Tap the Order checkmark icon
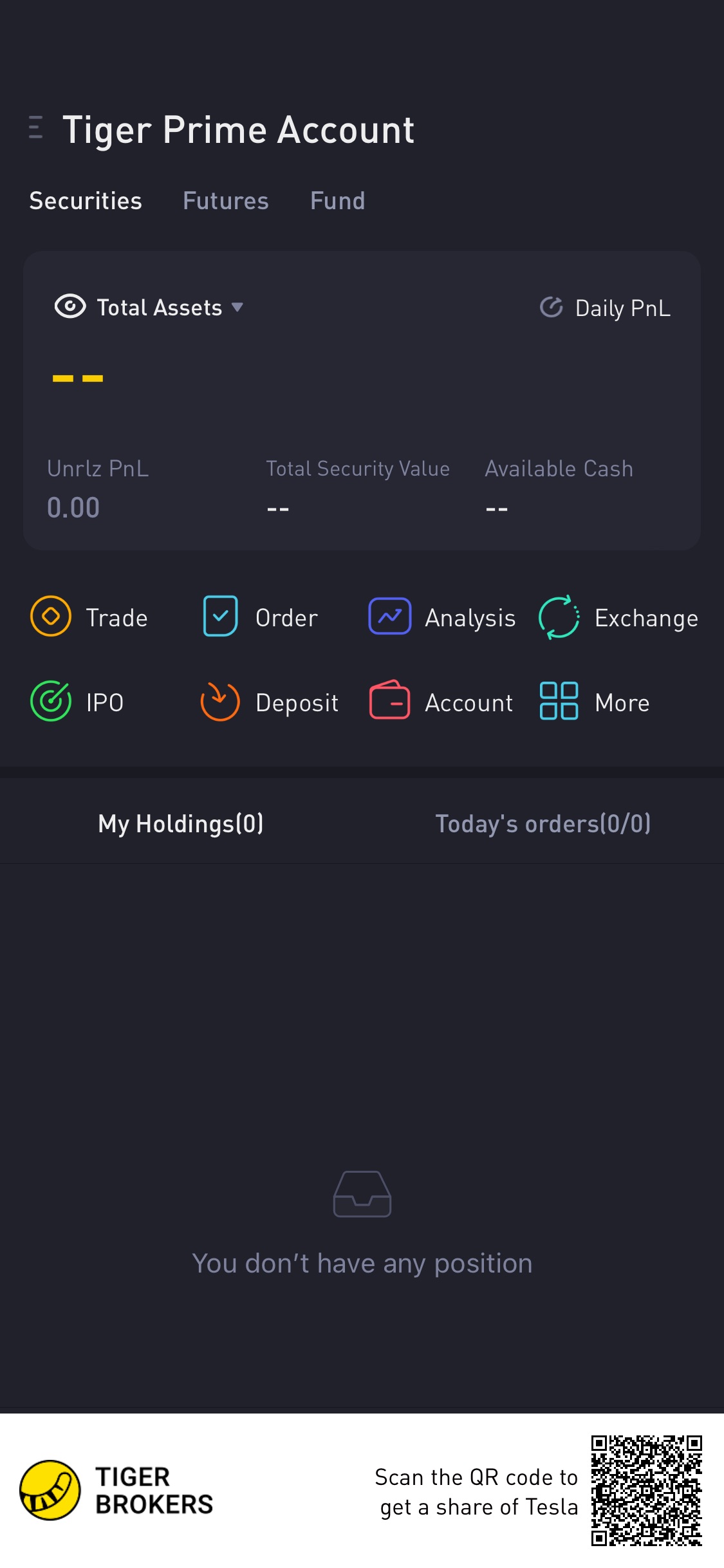This screenshot has width=724, height=1568. [220, 617]
